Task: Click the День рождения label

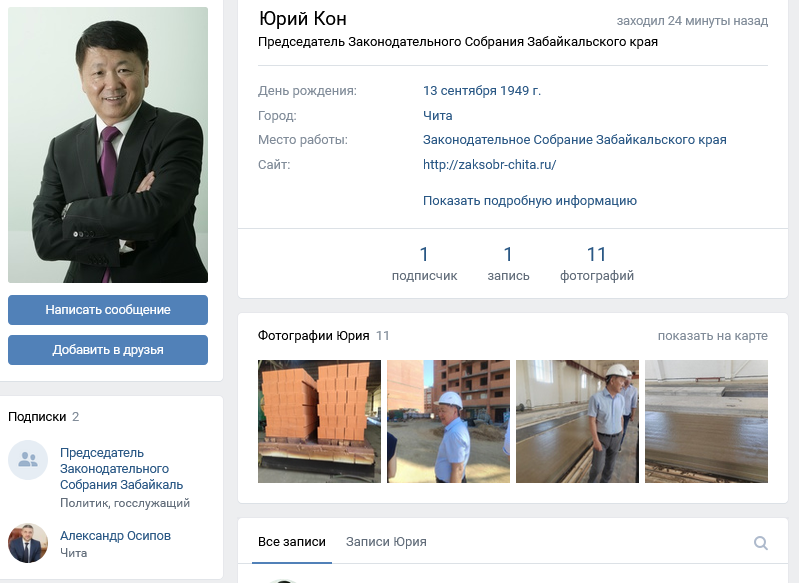Action: pyautogui.click(x=307, y=91)
